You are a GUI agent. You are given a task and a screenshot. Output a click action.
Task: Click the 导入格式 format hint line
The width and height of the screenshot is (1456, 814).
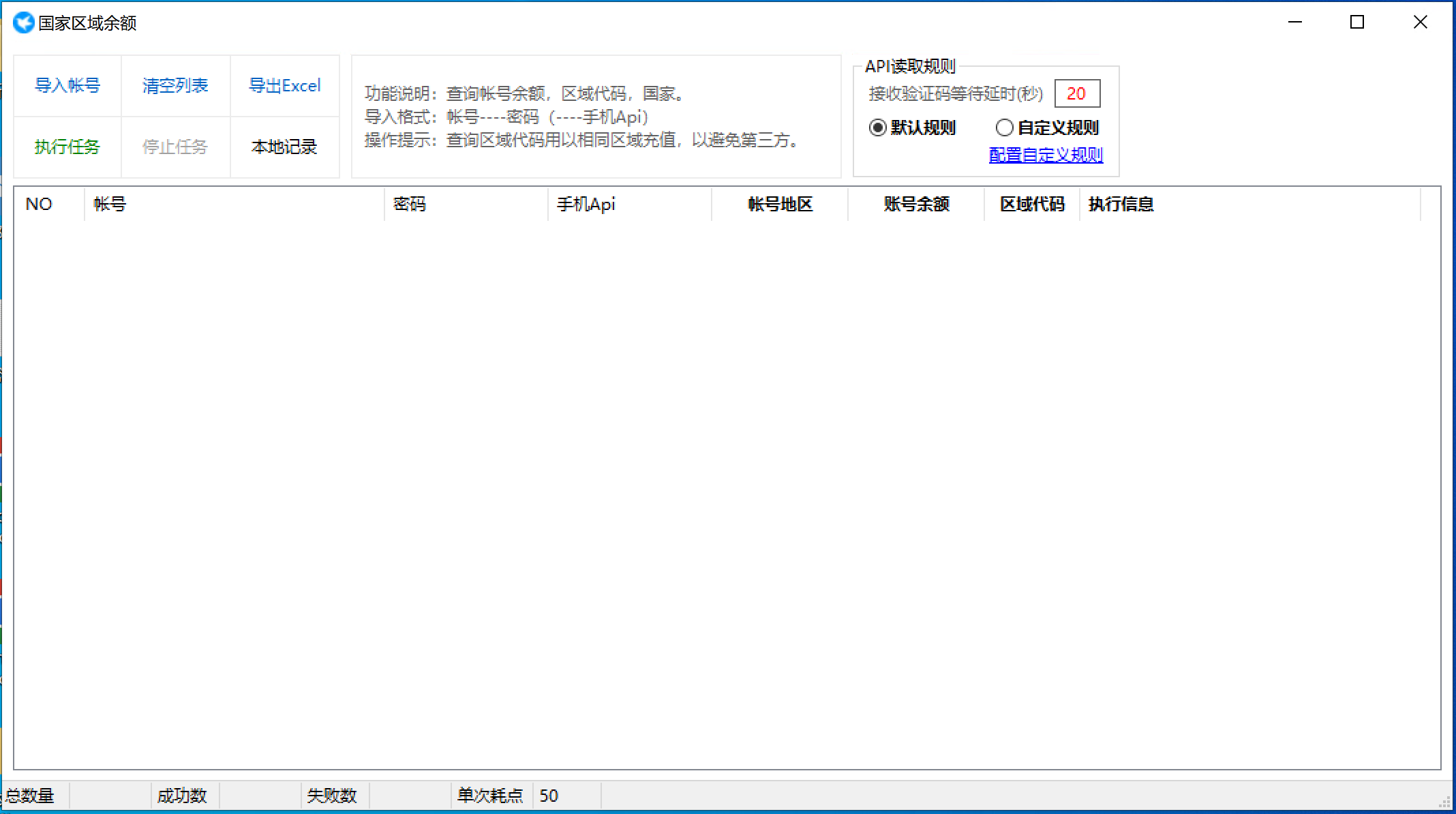[506, 117]
